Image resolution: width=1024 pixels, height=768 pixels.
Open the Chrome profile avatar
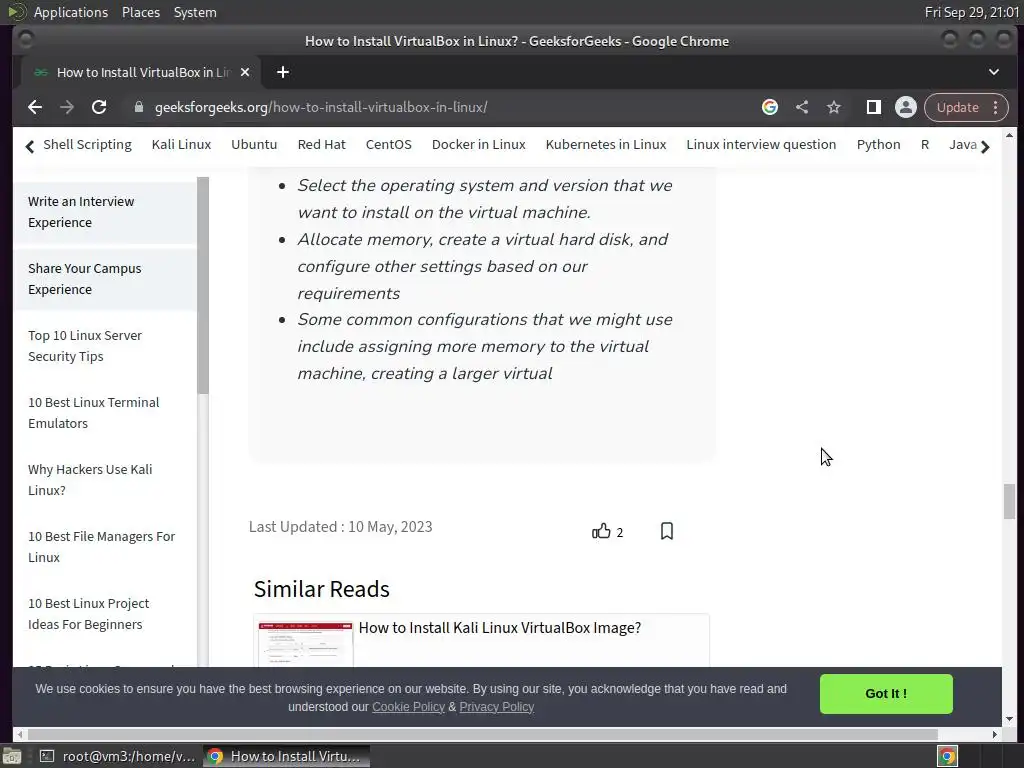tap(906, 107)
